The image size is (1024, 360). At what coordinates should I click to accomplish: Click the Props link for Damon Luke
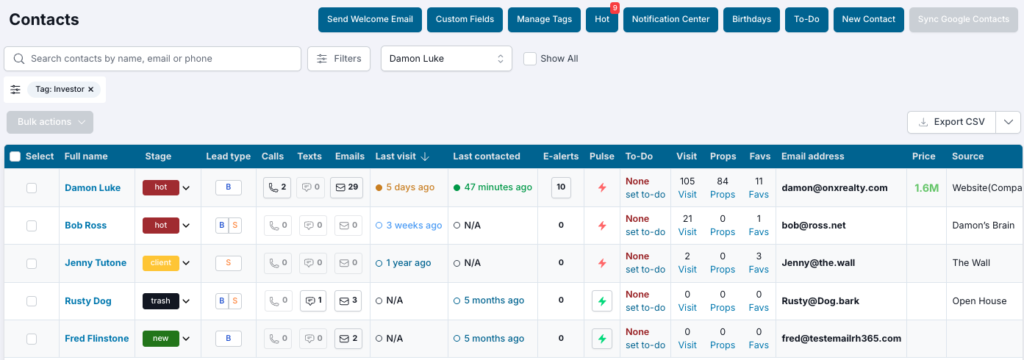[x=722, y=194]
